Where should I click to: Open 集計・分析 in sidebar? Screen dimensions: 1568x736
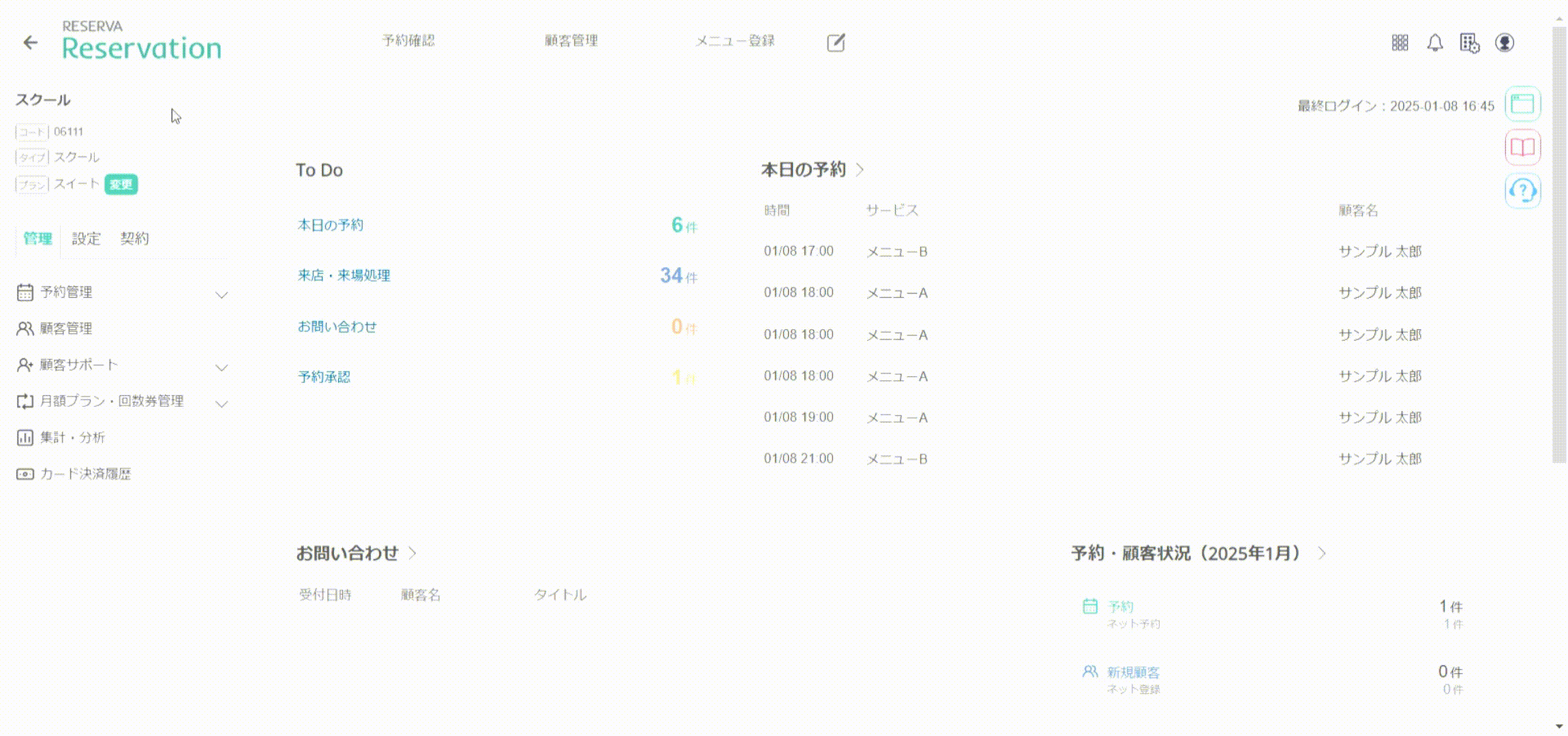coord(72,438)
